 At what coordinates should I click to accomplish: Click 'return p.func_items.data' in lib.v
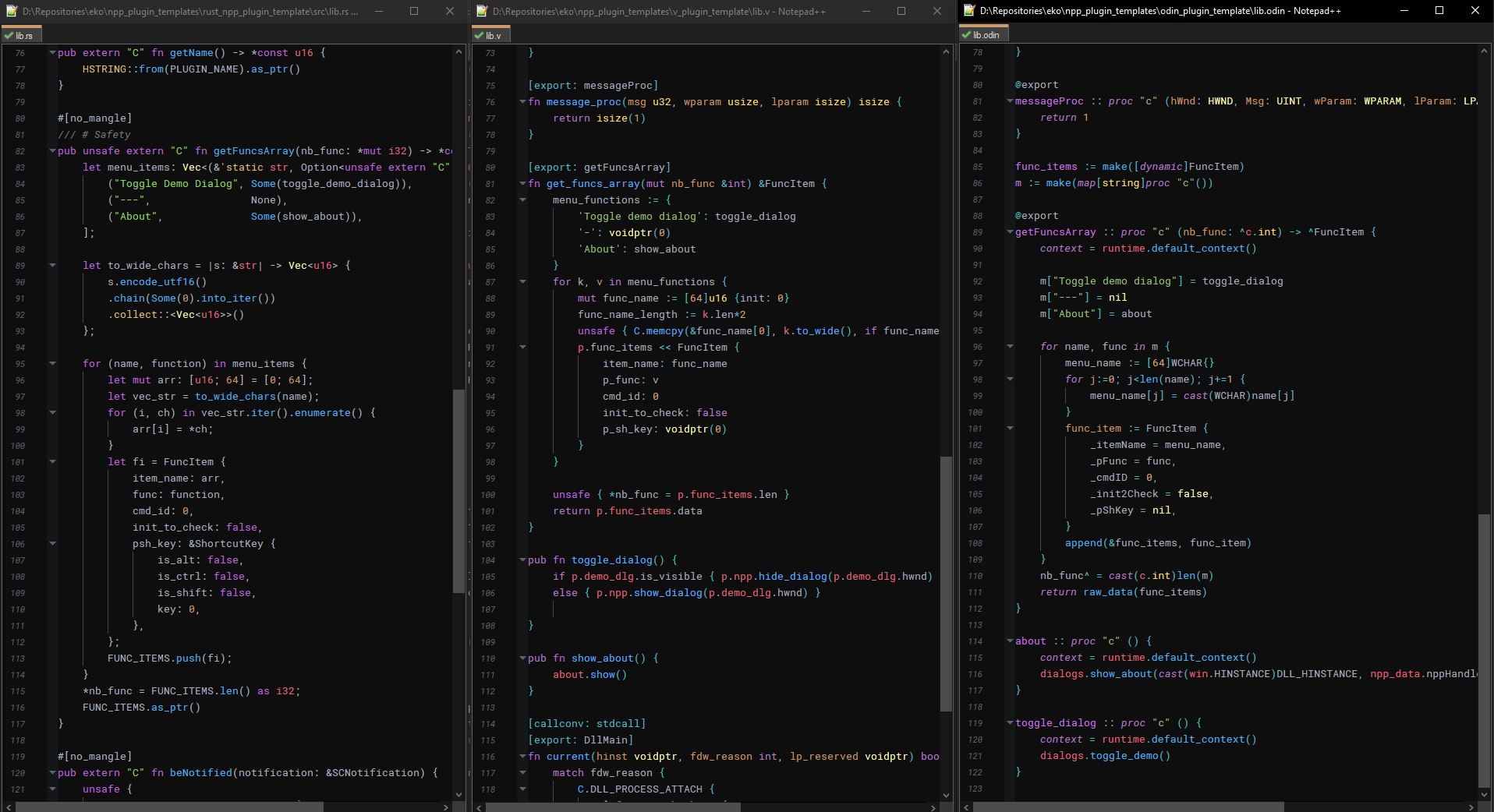(x=627, y=511)
